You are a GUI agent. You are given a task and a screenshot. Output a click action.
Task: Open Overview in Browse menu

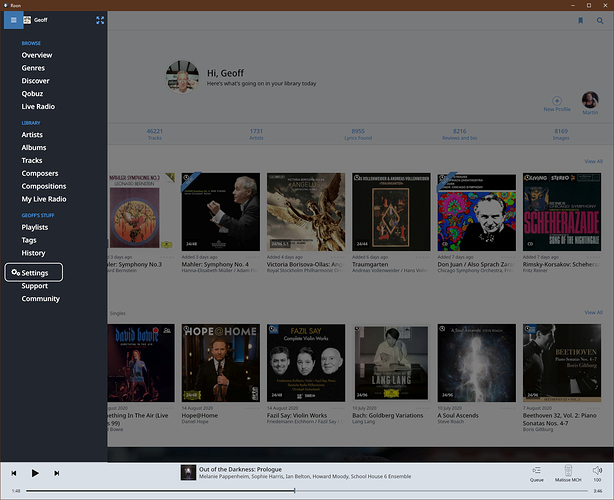[x=37, y=55]
